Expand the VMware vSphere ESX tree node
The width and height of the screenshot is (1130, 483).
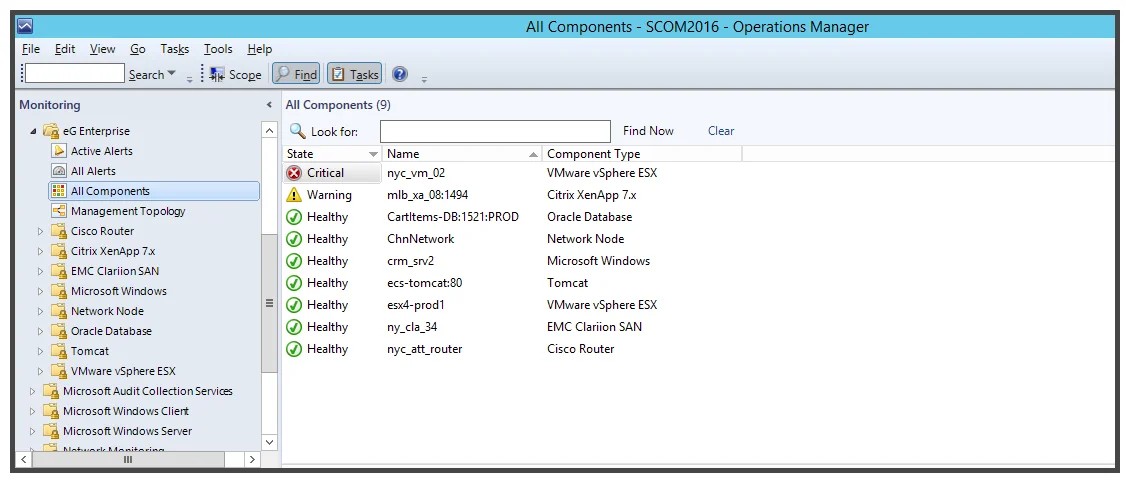[x=40, y=371]
